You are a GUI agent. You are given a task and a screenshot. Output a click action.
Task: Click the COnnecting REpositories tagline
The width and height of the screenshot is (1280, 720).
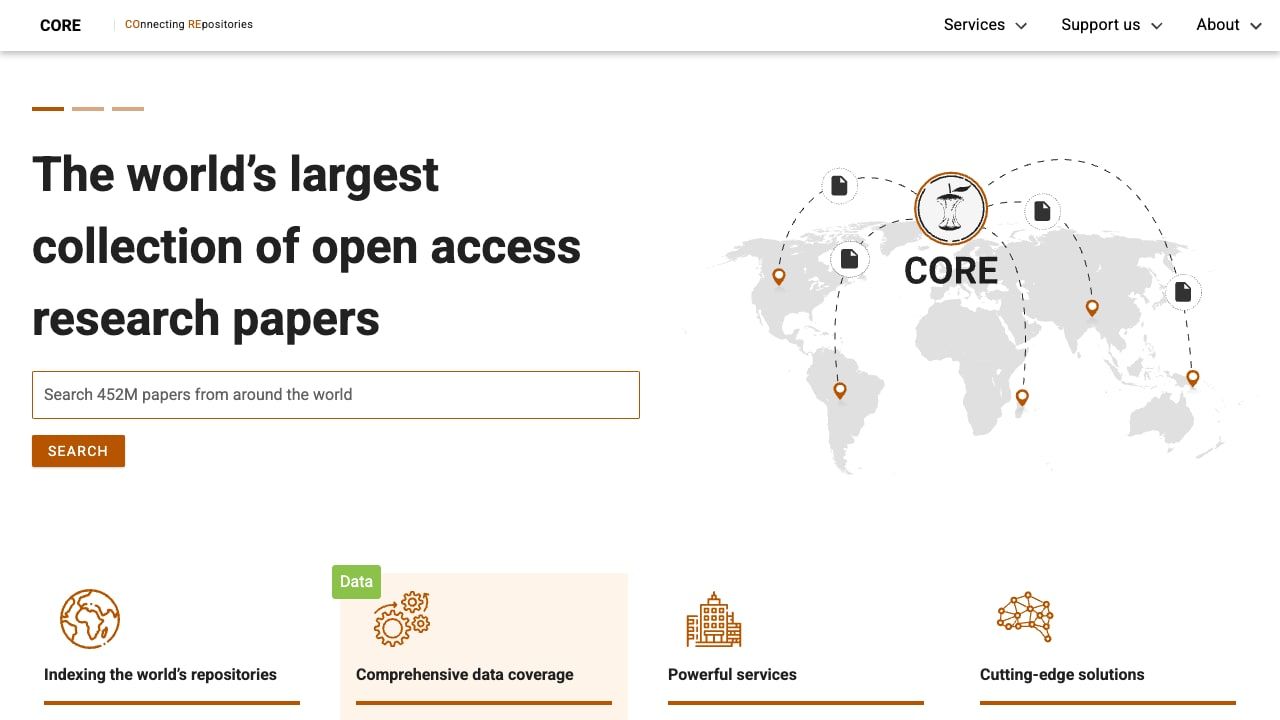pos(189,25)
